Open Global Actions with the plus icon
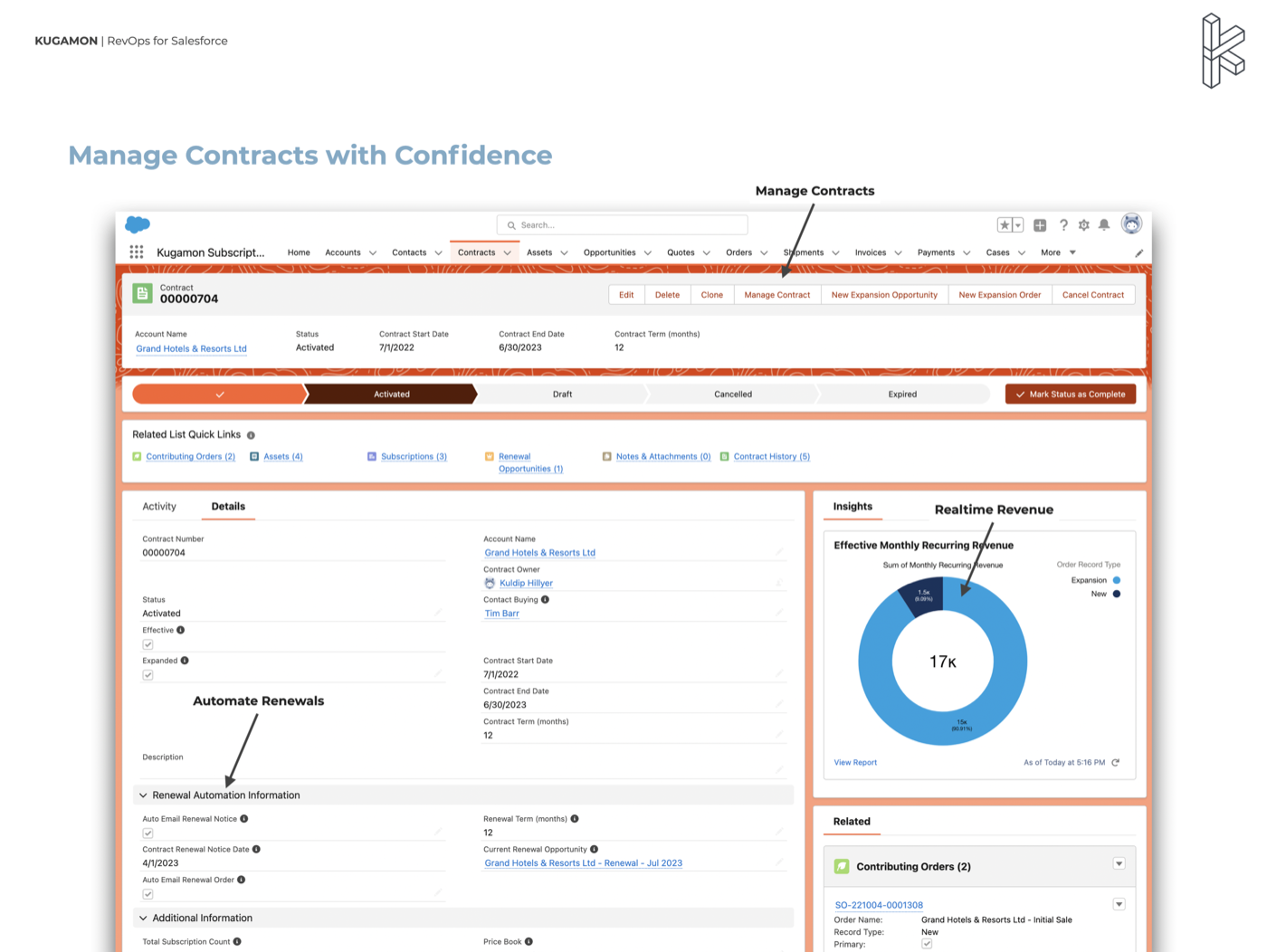1267x952 pixels. point(1039,224)
